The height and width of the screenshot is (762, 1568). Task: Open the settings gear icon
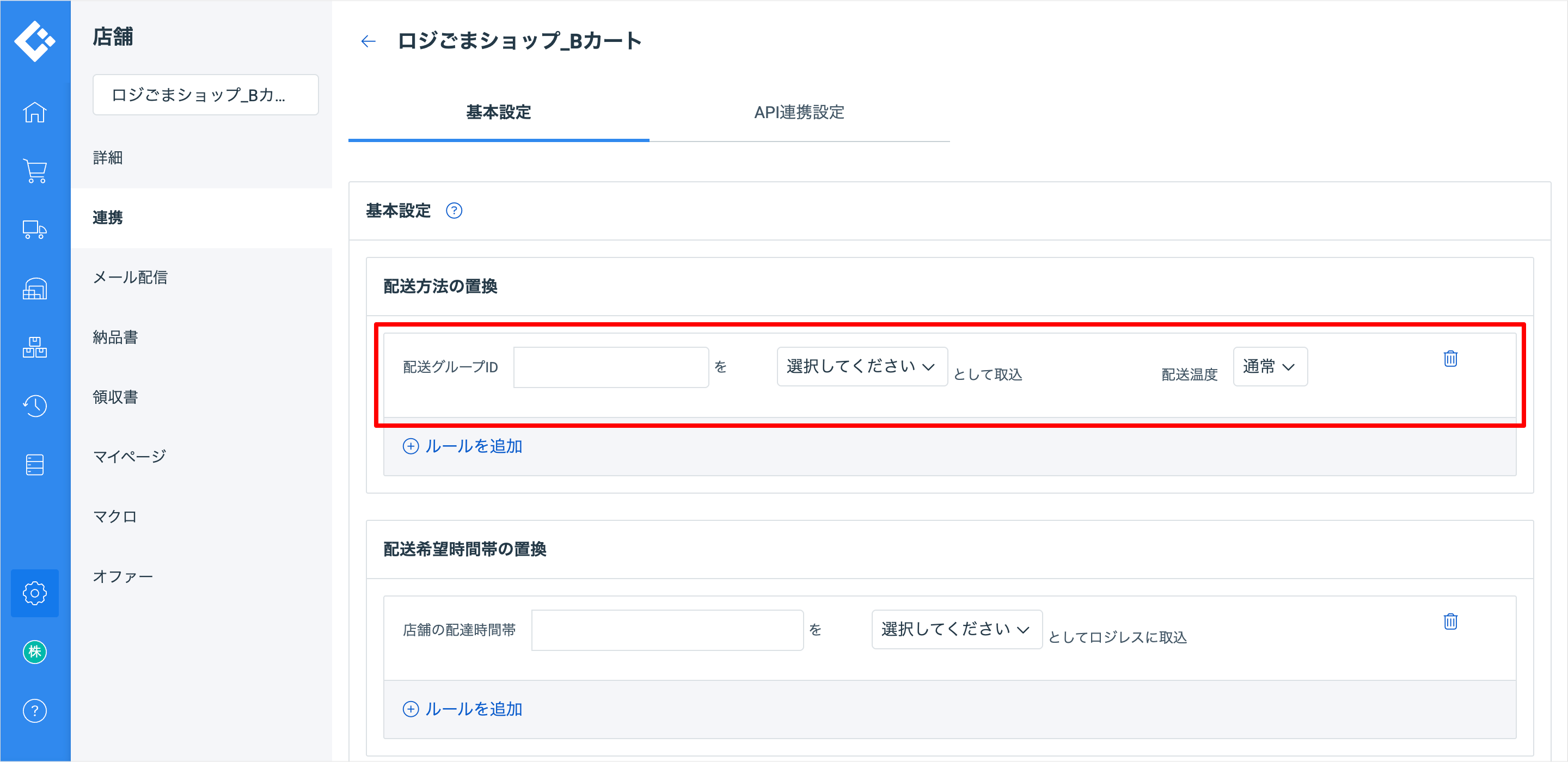[x=35, y=593]
